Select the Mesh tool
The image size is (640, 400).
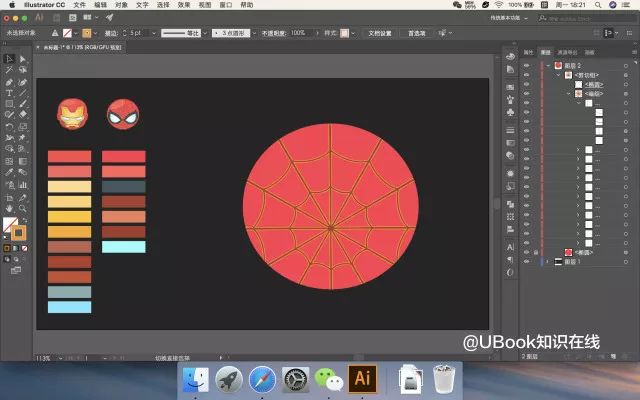point(9,161)
